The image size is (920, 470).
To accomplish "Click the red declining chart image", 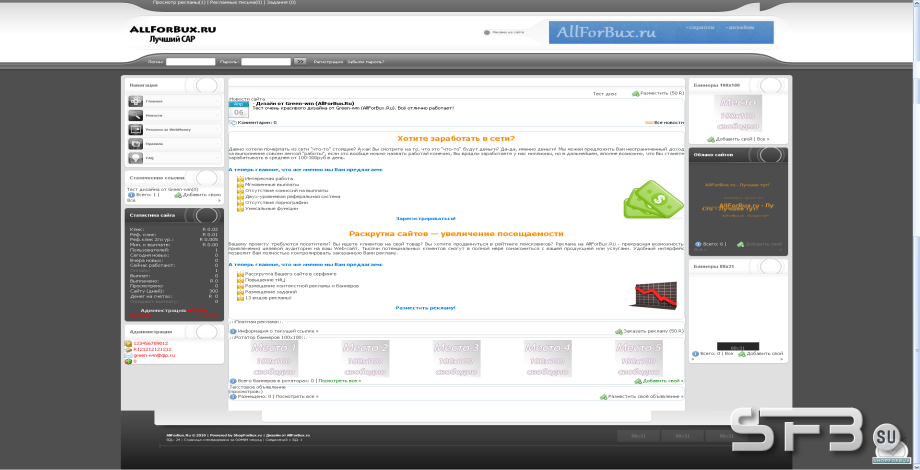I will pyautogui.click(x=654, y=295).
